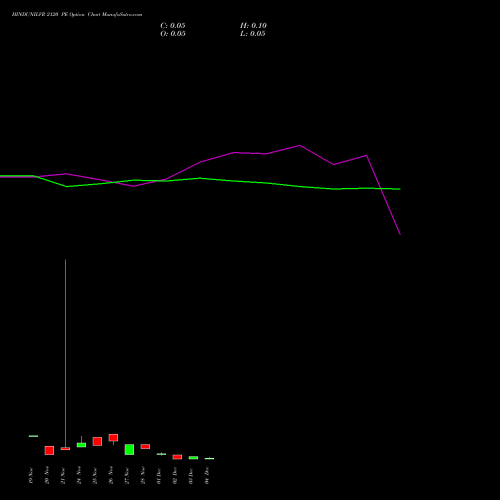Select the 01 Dec date label
Viewport: 500px width, 500px height.
[x=159, y=476]
